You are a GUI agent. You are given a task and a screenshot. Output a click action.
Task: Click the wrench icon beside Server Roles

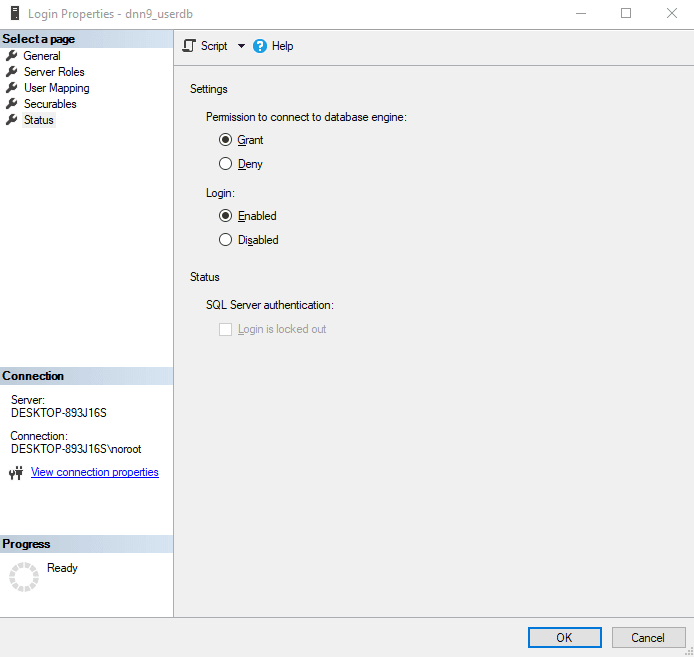(x=12, y=72)
